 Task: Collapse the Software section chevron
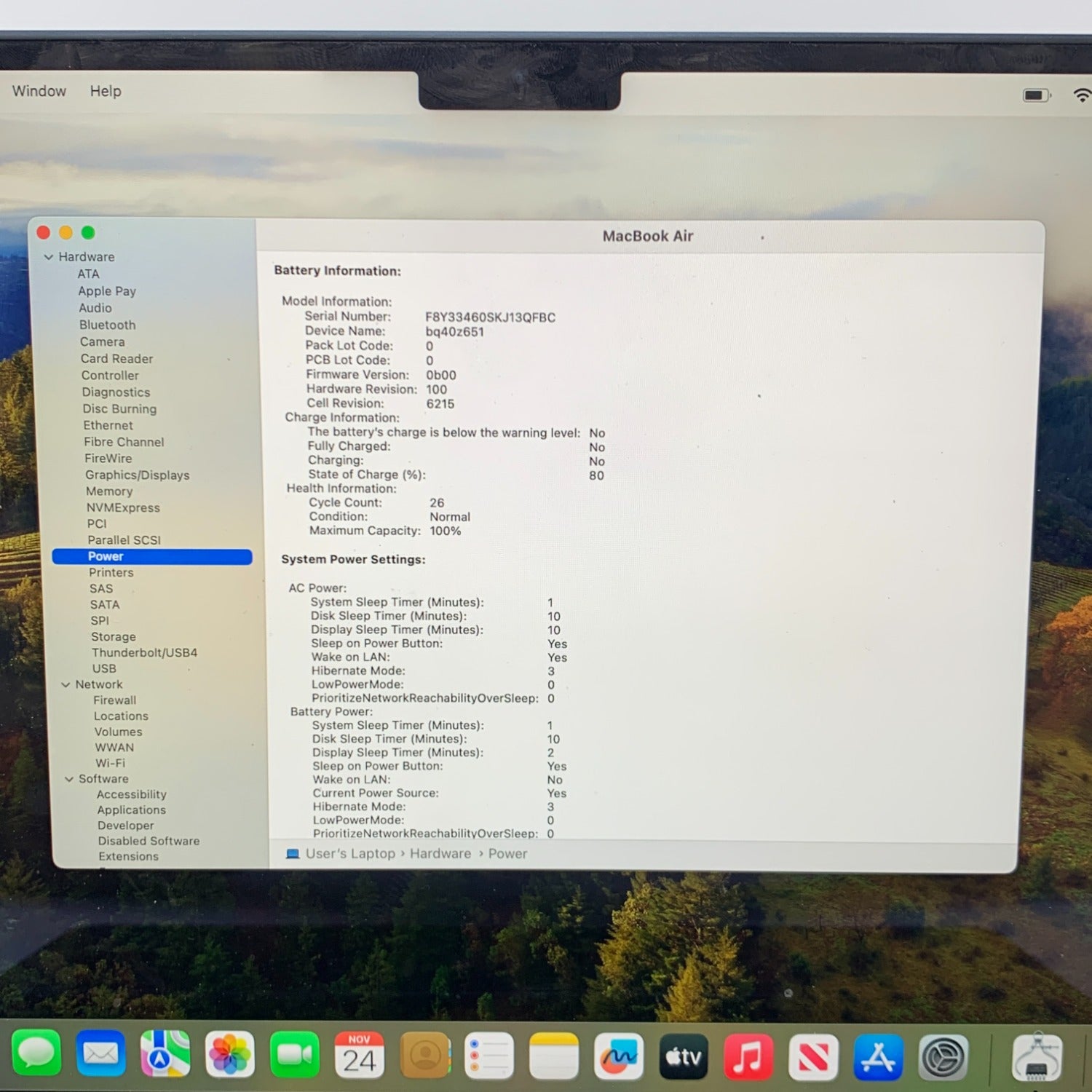coord(69,779)
